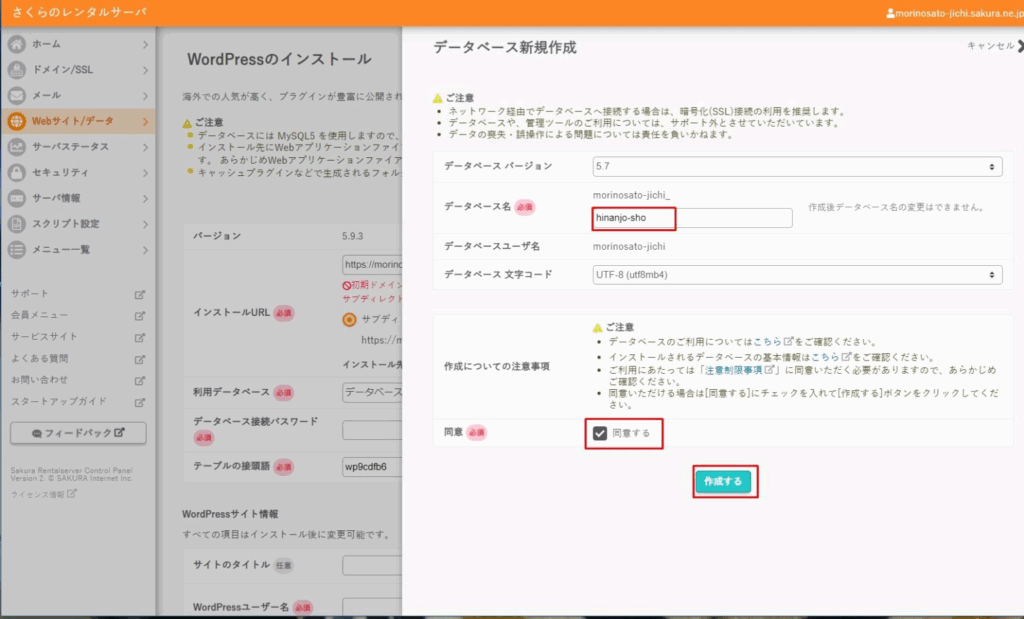This screenshot has width=1024, height=619.
Task: Click the 作成する button
Action: (723, 481)
